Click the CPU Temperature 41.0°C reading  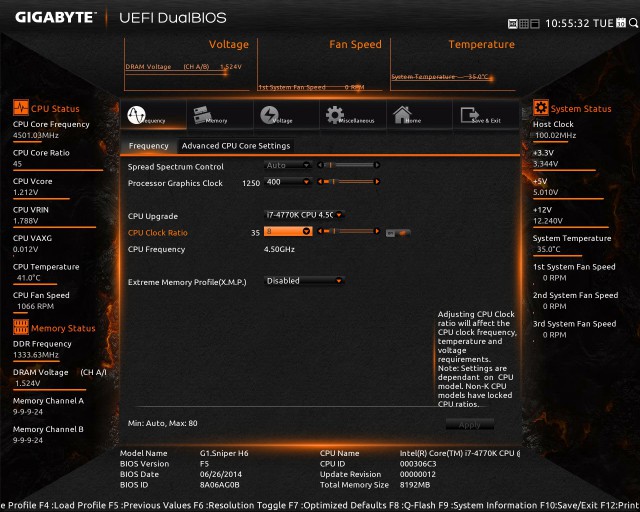(x=29, y=278)
